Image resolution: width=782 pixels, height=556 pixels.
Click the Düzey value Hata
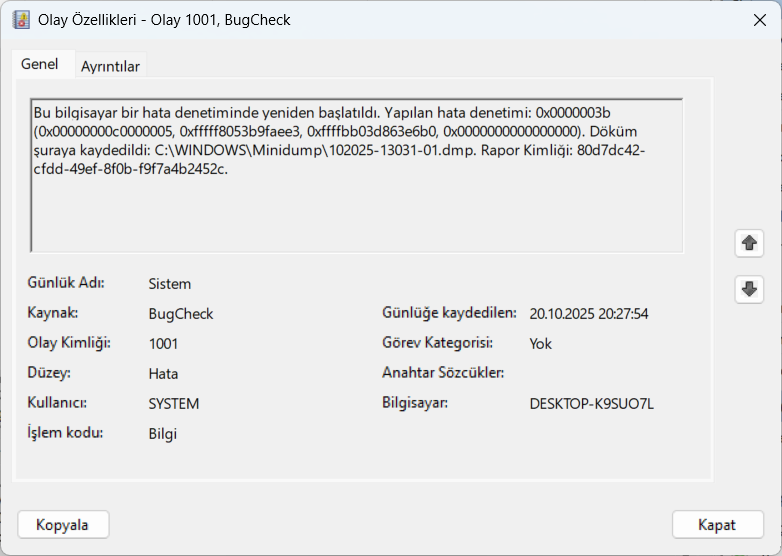163,373
